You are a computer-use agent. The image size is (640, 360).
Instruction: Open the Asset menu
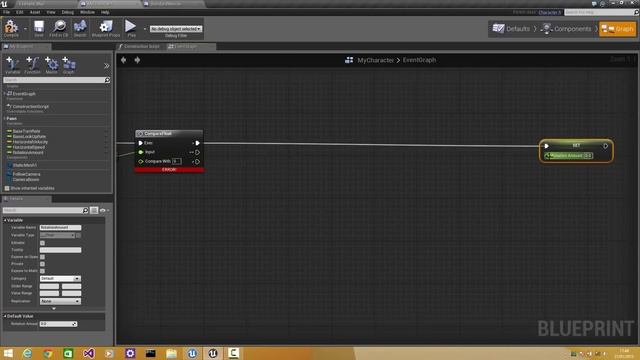tap(35, 12)
